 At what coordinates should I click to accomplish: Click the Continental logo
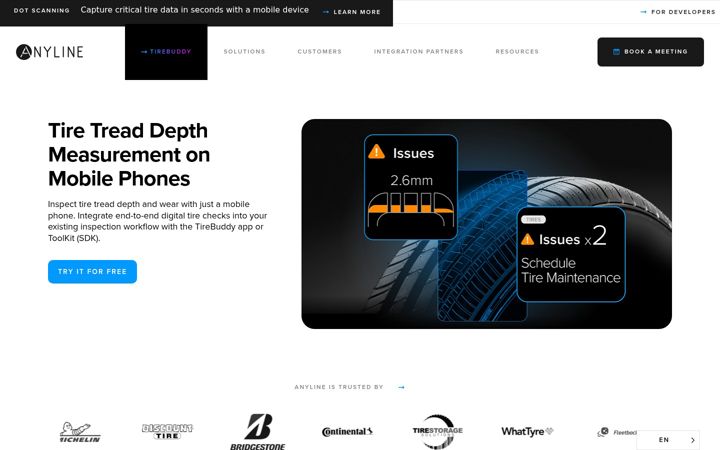pyautogui.click(x=347, y=432)
